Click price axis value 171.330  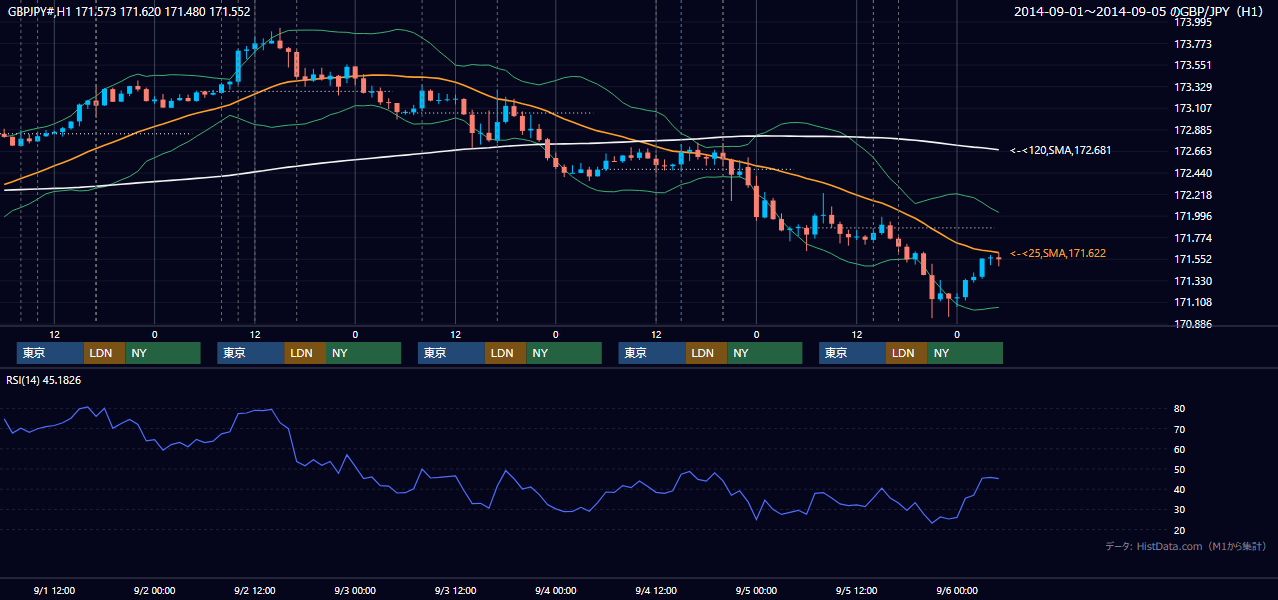(x=1193, y=281)
